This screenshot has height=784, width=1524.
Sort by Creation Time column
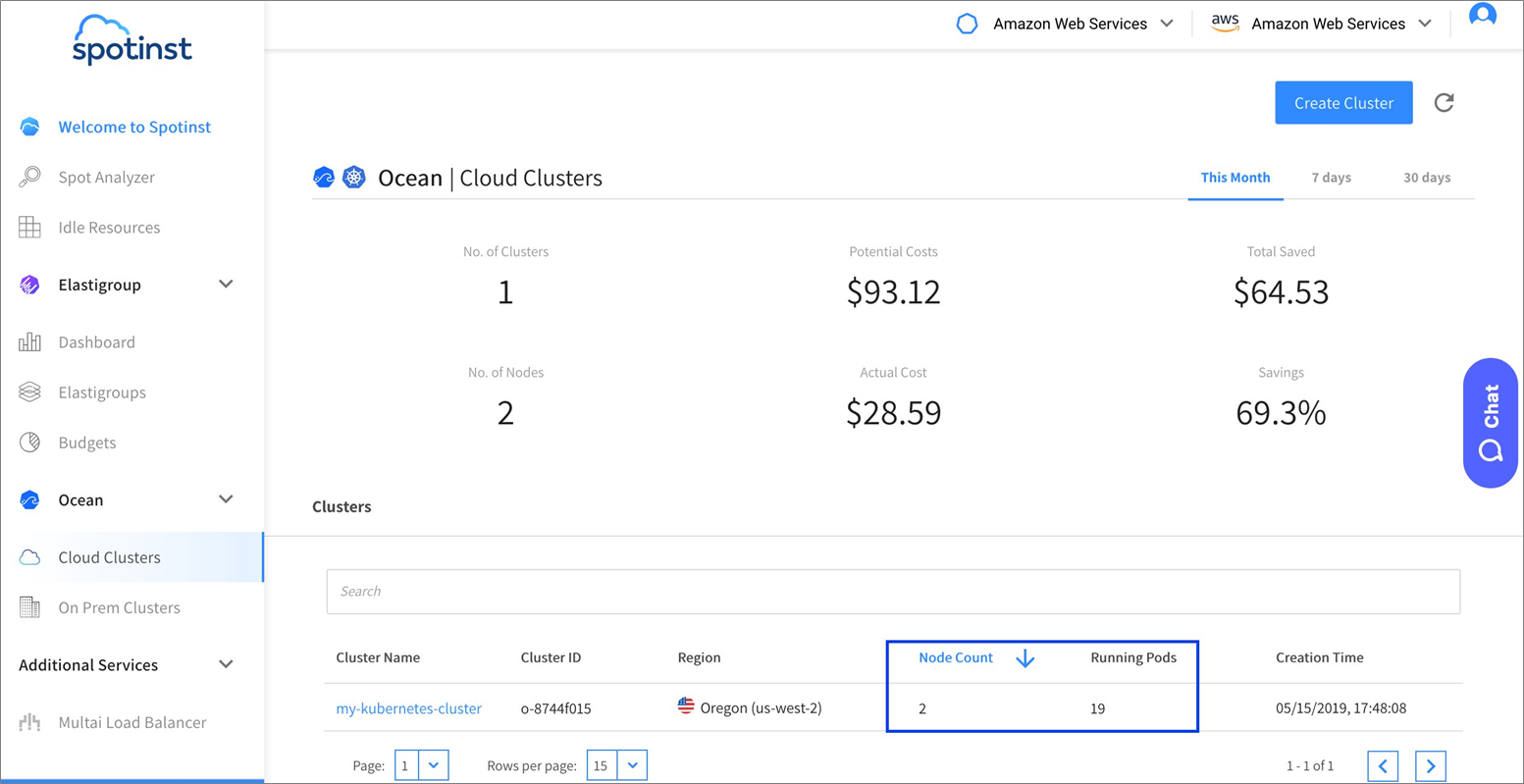[x=1320, y=657]
